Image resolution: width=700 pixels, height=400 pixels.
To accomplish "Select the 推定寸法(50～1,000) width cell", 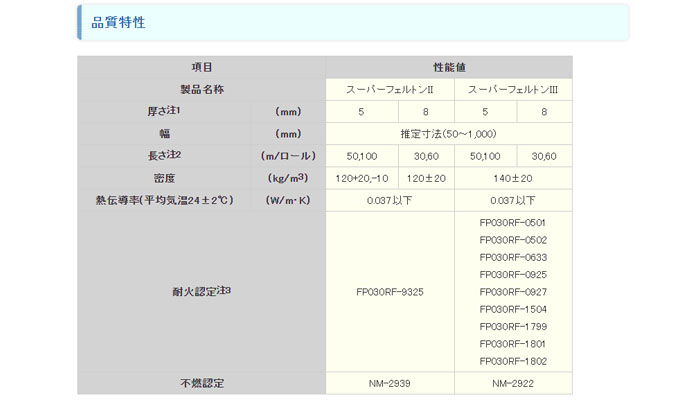I will (x=448, y=134).
